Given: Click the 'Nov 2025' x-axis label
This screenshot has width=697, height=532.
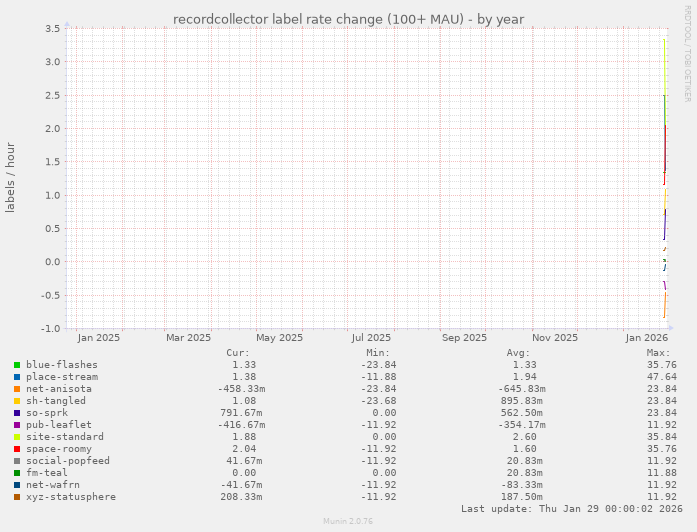Looking at the screenshot, I should tap(555, 338).
